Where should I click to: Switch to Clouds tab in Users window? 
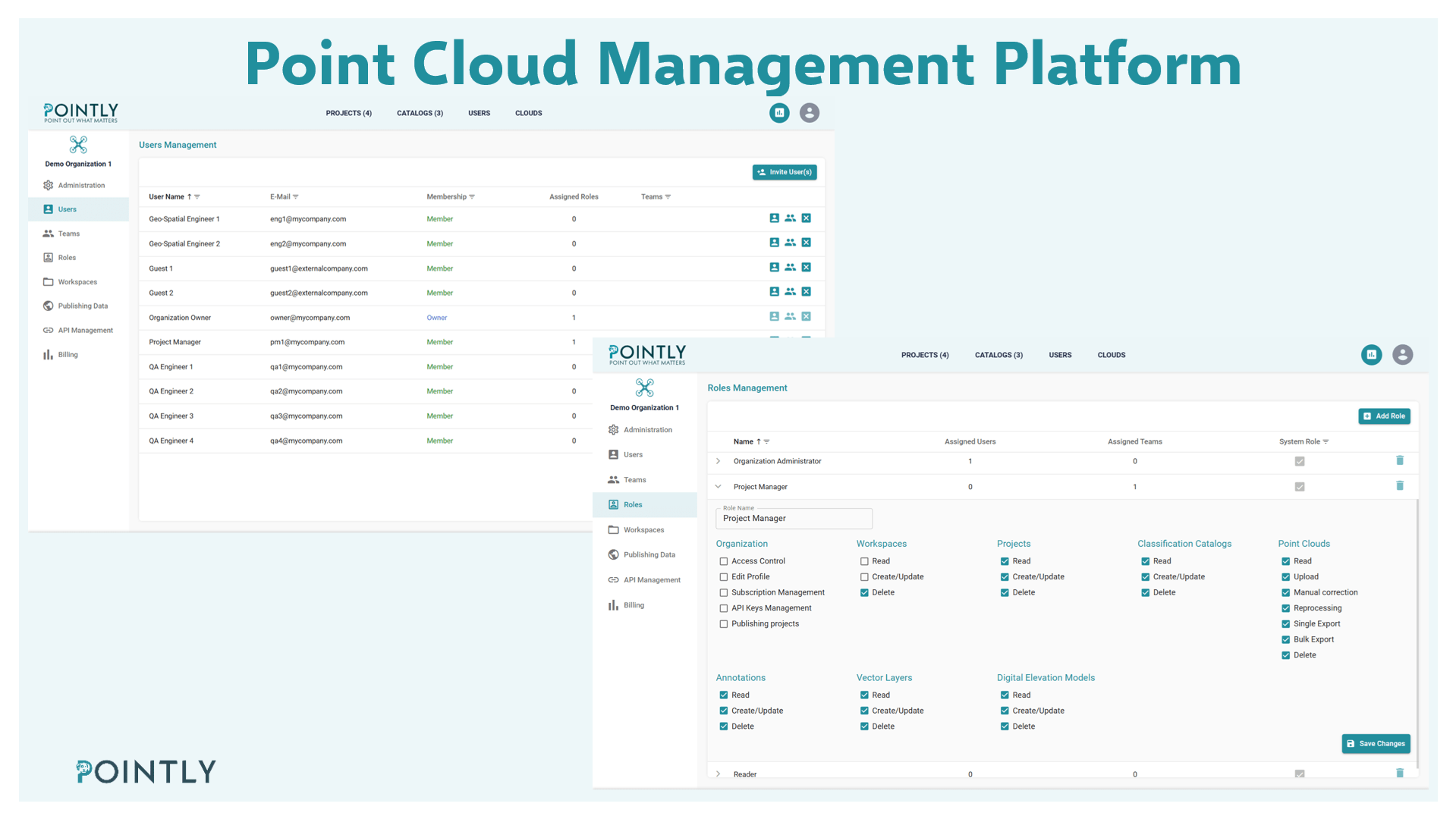[528, 113]
